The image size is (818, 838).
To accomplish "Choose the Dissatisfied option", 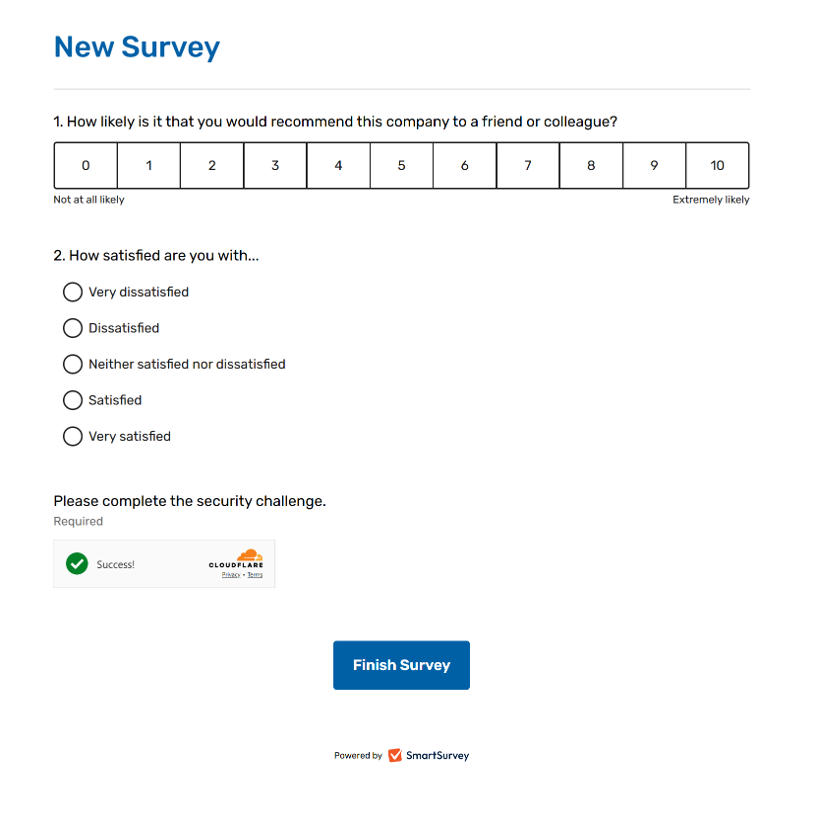I will coord(72,328).
